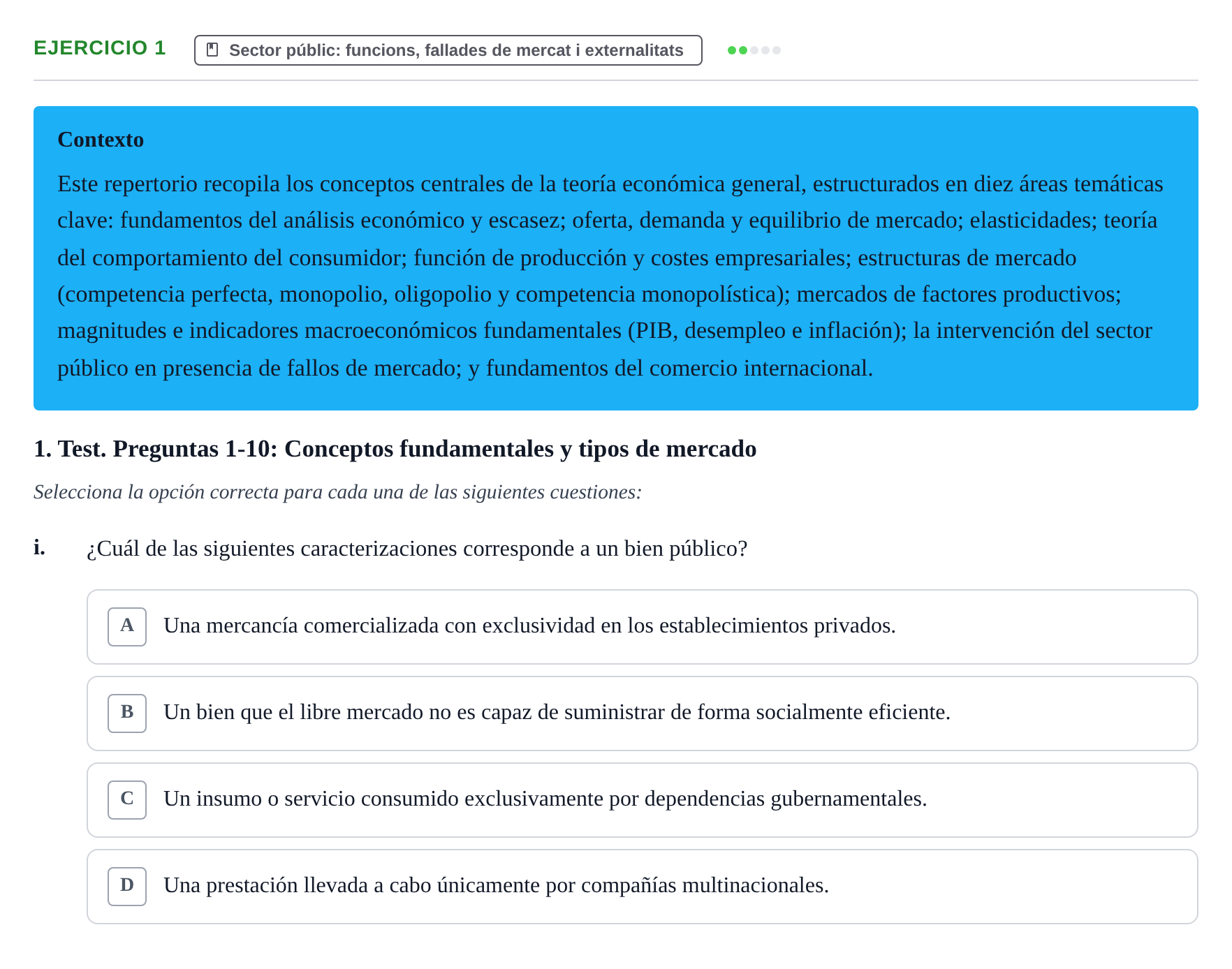Select answer letter C box
This screenshot has height=969, width=1232.
tap(127, 799)
